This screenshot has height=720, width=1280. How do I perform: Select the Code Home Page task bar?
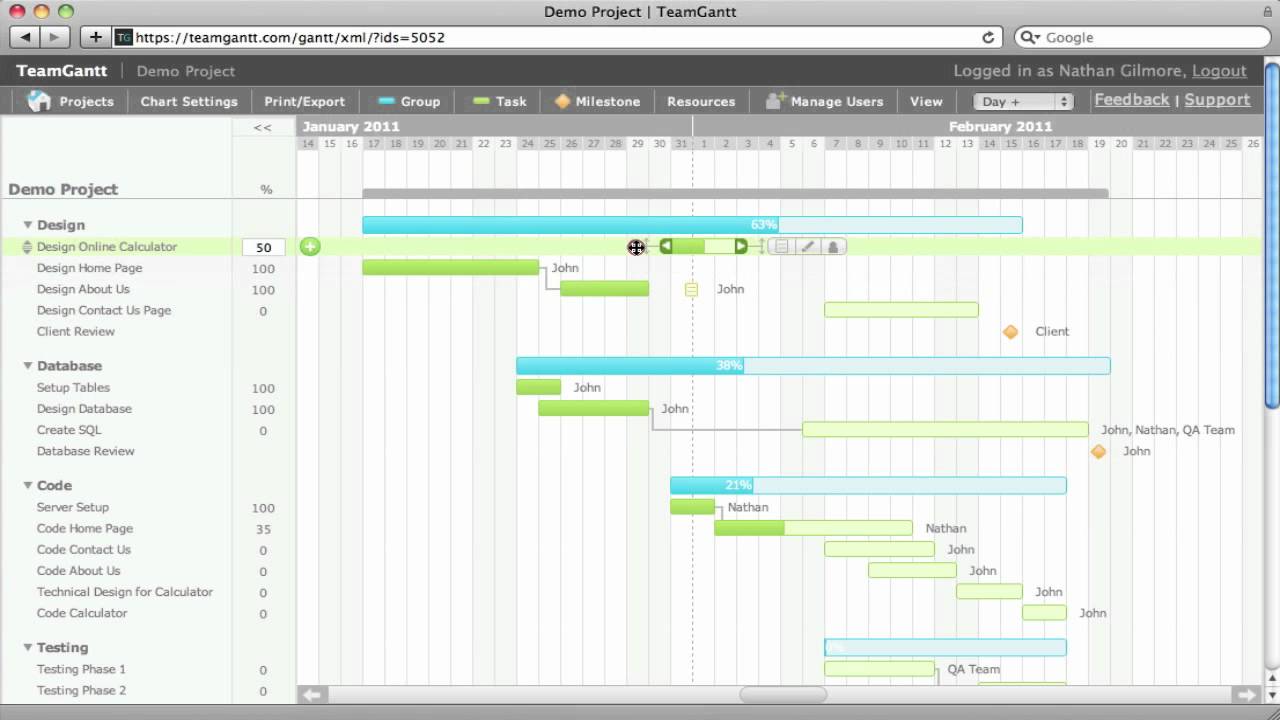pos(813,528)
